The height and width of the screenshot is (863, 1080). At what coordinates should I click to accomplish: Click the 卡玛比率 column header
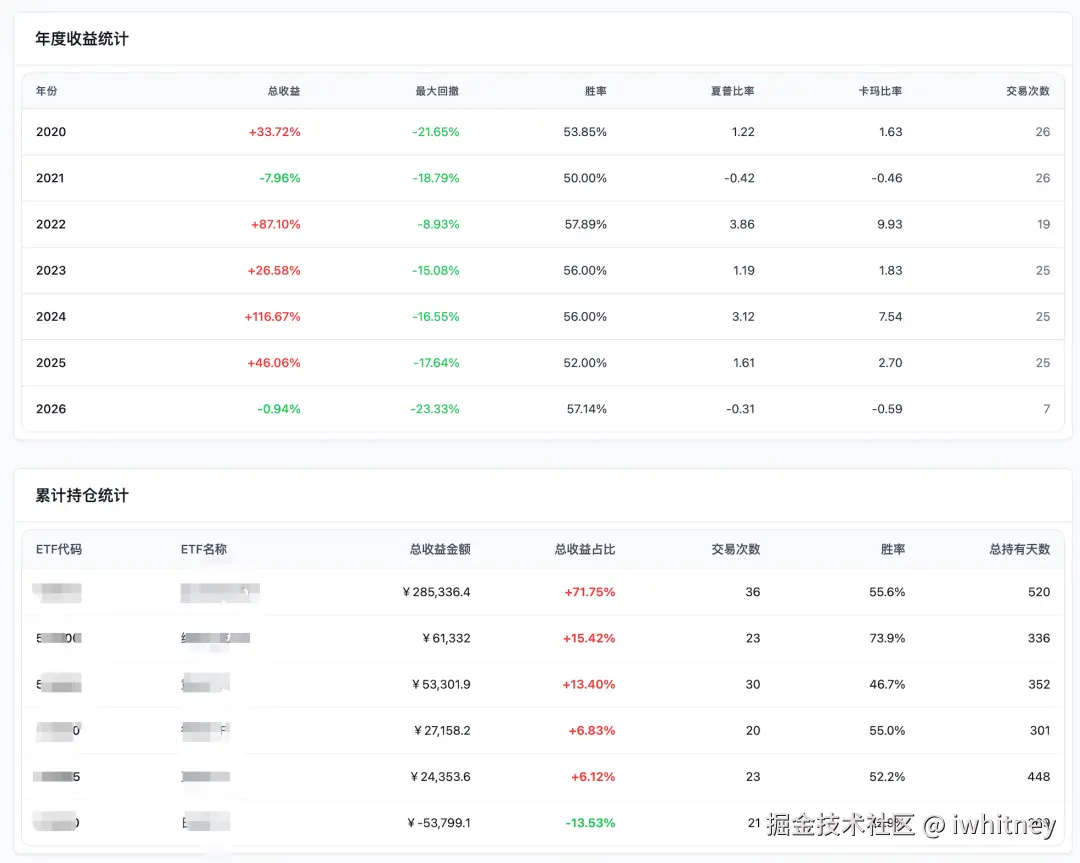click(x=880, y=91)
